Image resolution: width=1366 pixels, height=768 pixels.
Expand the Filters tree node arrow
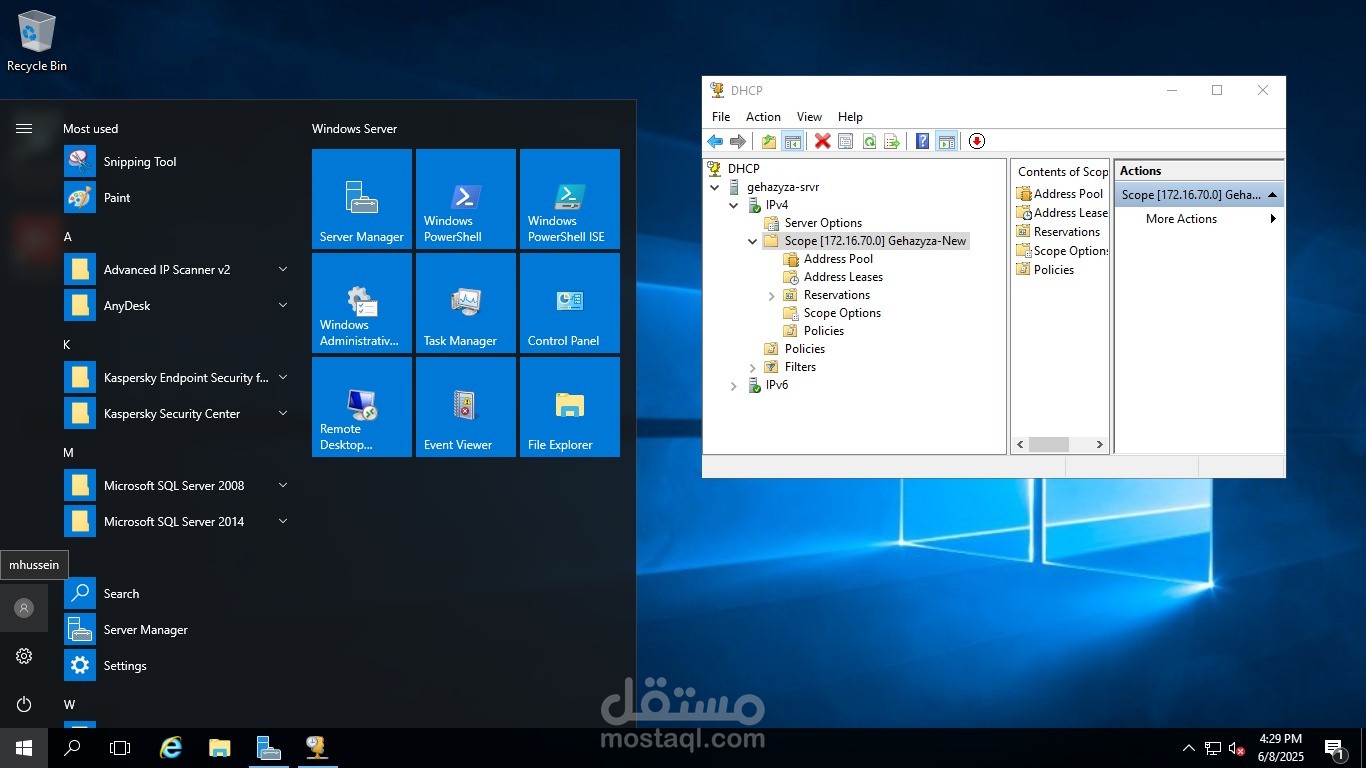point(752,367)
